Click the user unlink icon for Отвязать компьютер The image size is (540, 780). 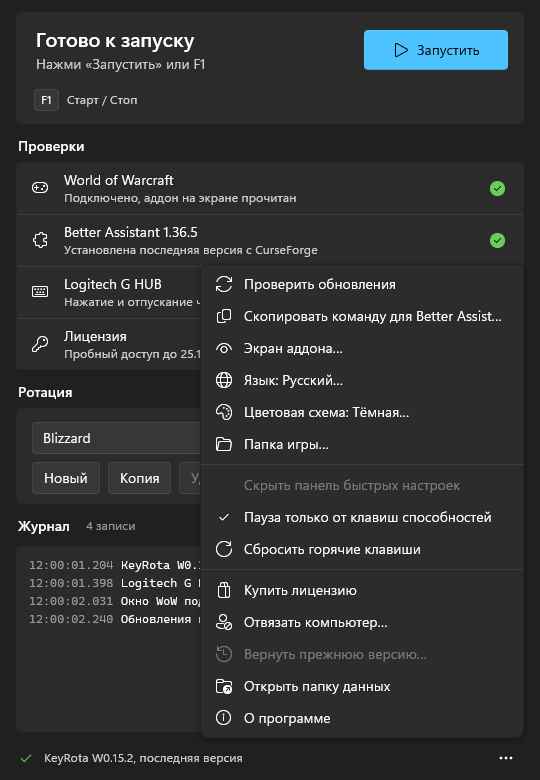(x=224, y=622)
